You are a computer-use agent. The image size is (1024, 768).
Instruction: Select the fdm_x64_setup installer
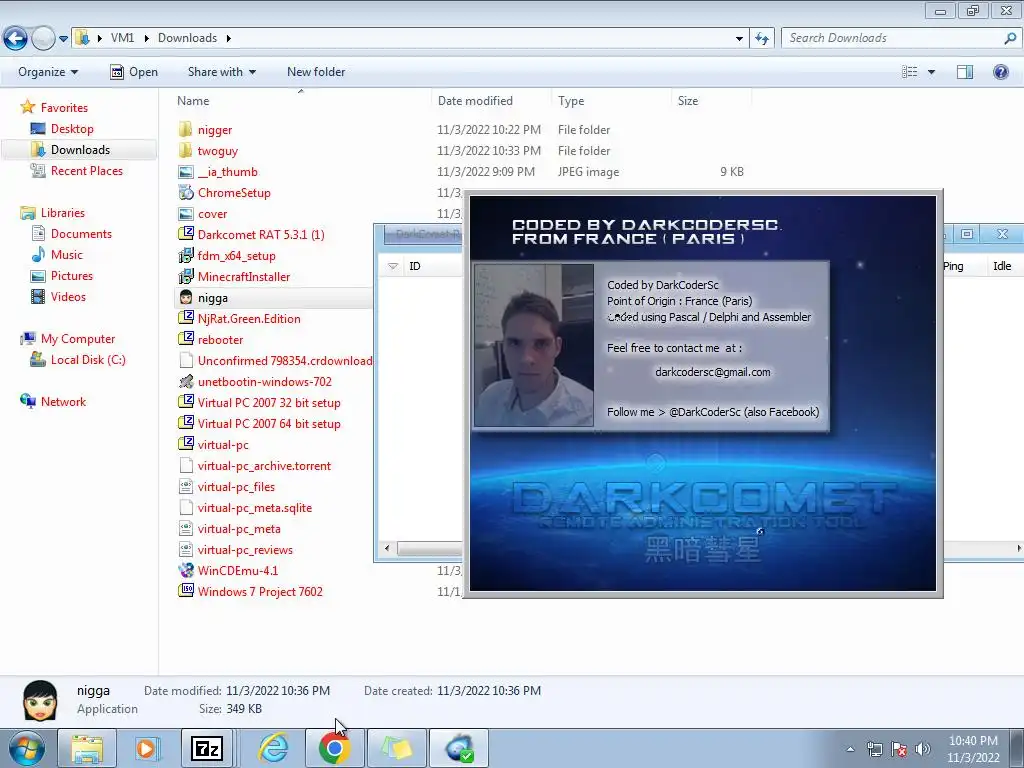(236, 256)
